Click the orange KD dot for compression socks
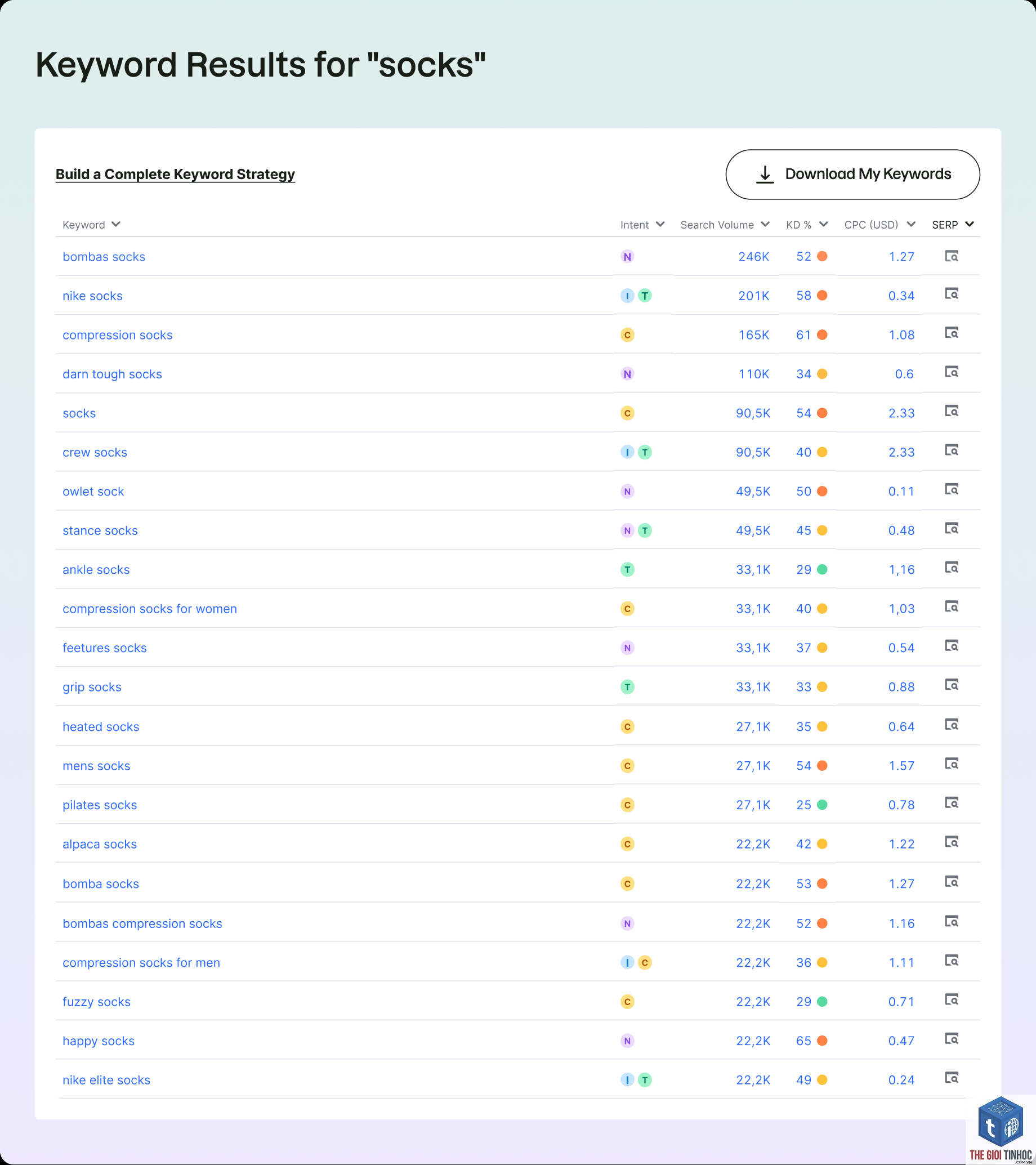This screenshot has width=1036, height=1165. pos(821,334)
